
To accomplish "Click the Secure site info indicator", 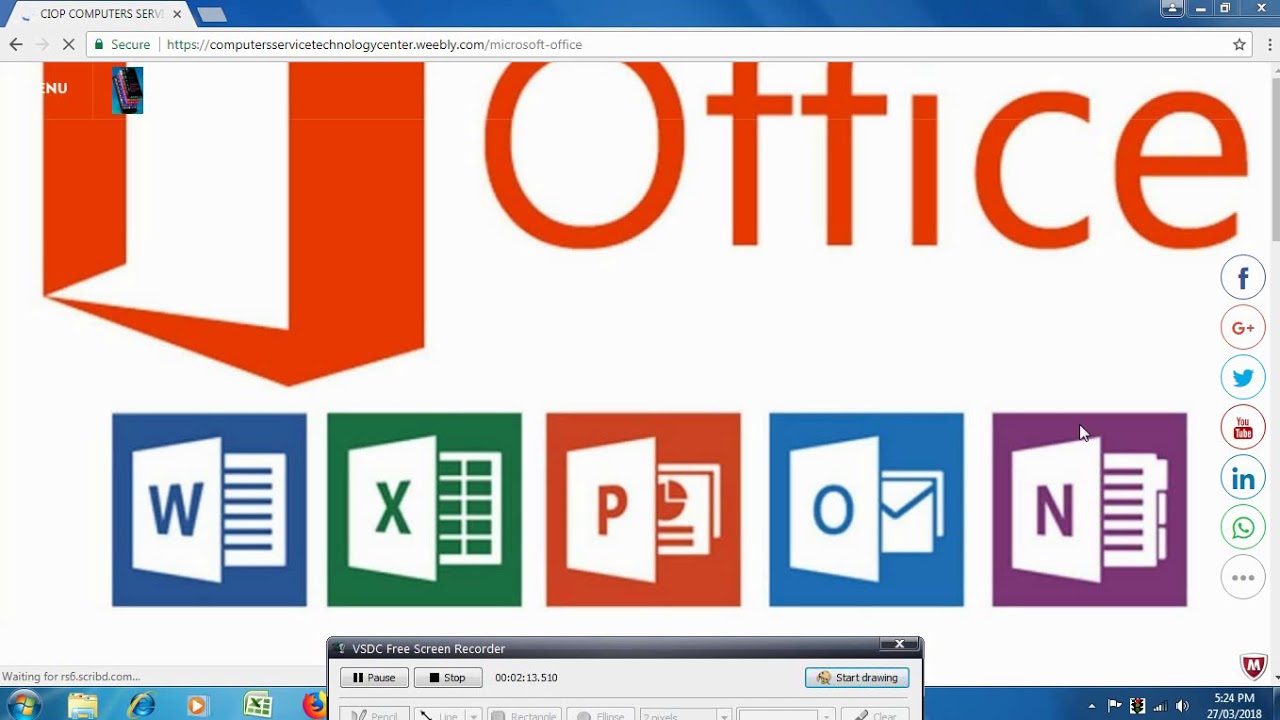I will click(122, 44).
